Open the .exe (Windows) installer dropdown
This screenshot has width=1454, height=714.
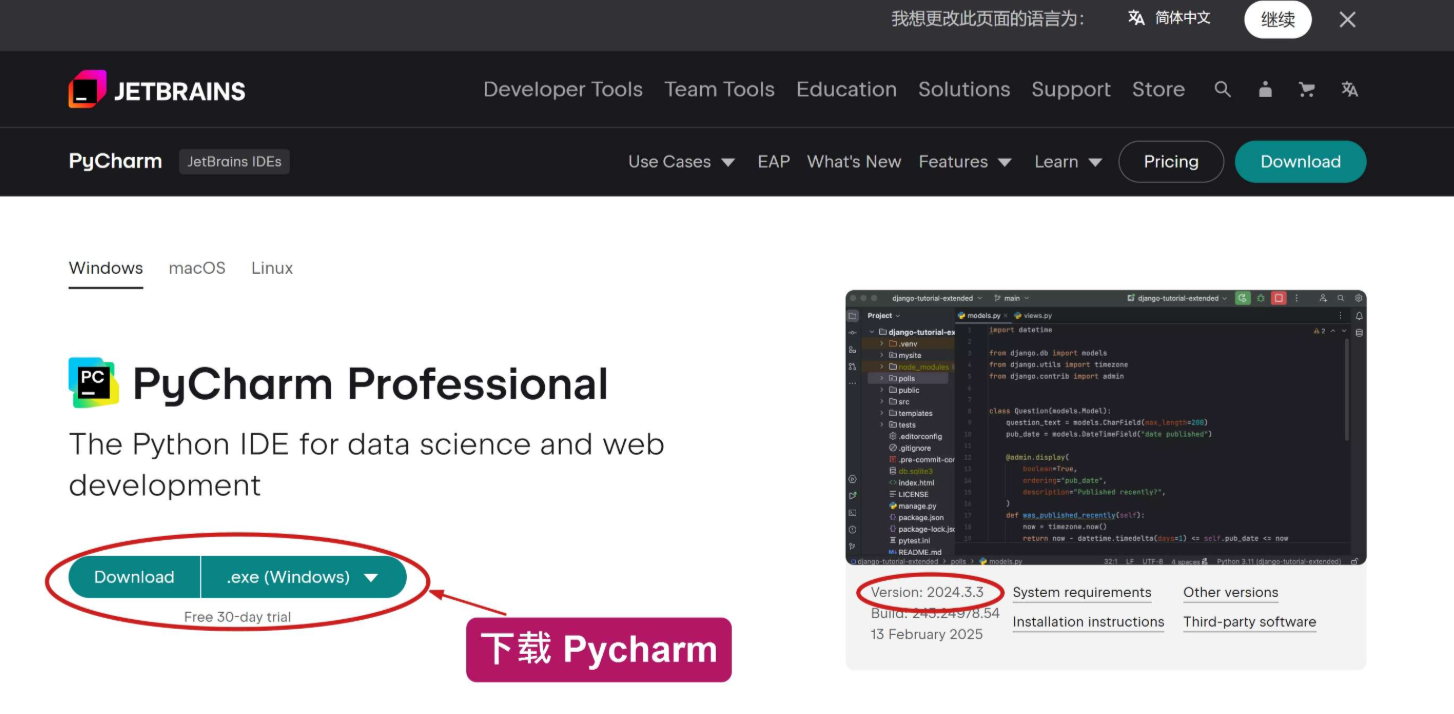tap(304, 577)
